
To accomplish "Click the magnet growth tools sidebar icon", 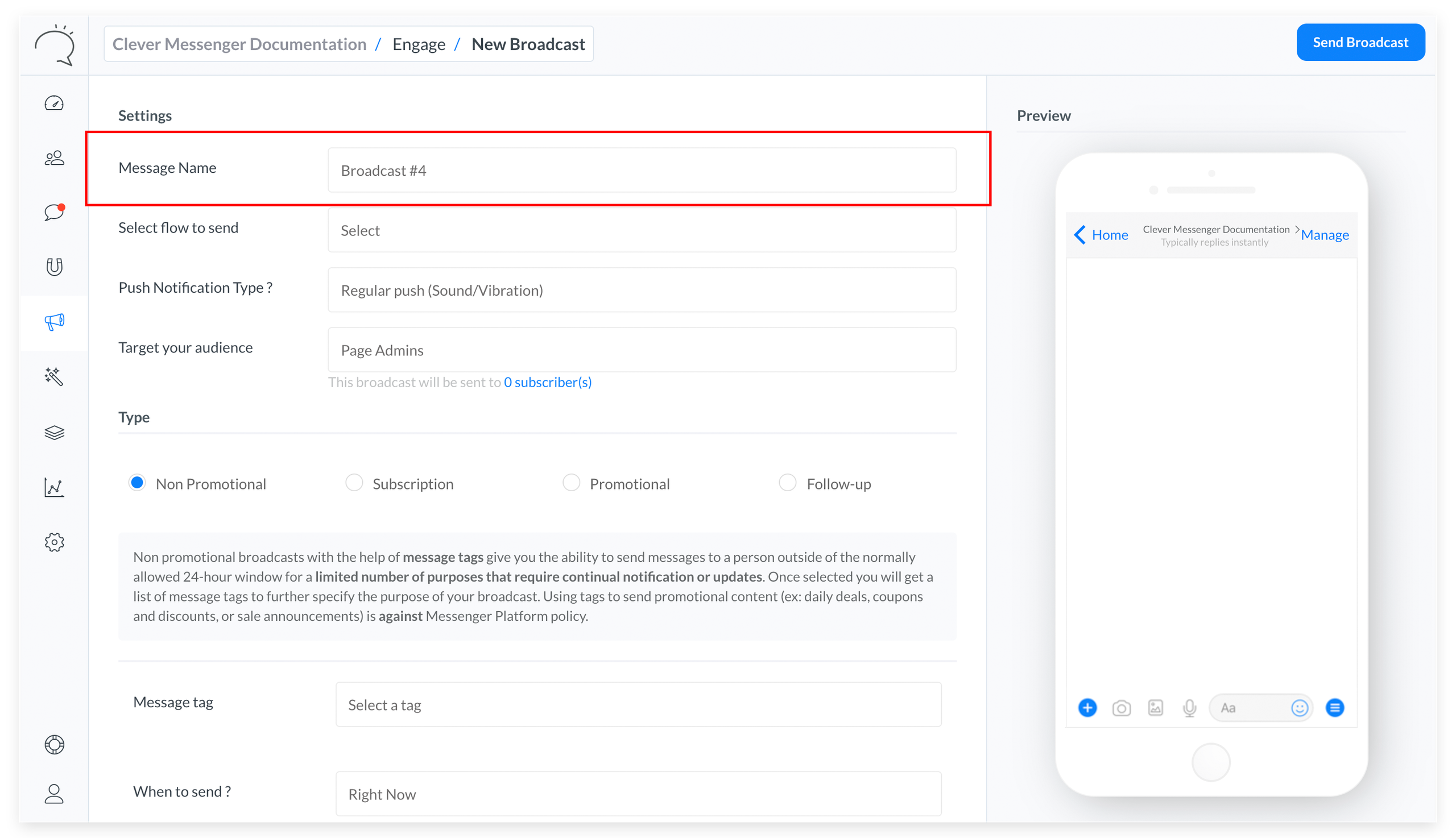I will click(x=54, y=267).
